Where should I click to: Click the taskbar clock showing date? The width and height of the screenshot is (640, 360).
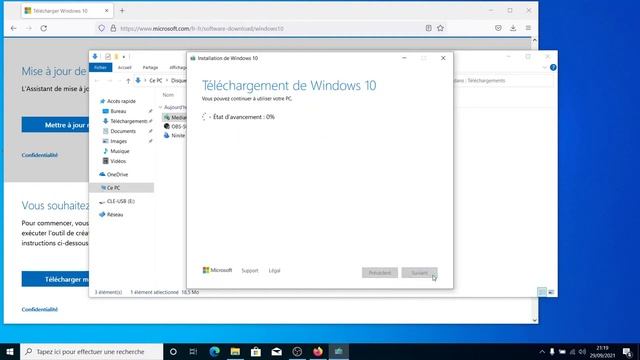point(602,351)
